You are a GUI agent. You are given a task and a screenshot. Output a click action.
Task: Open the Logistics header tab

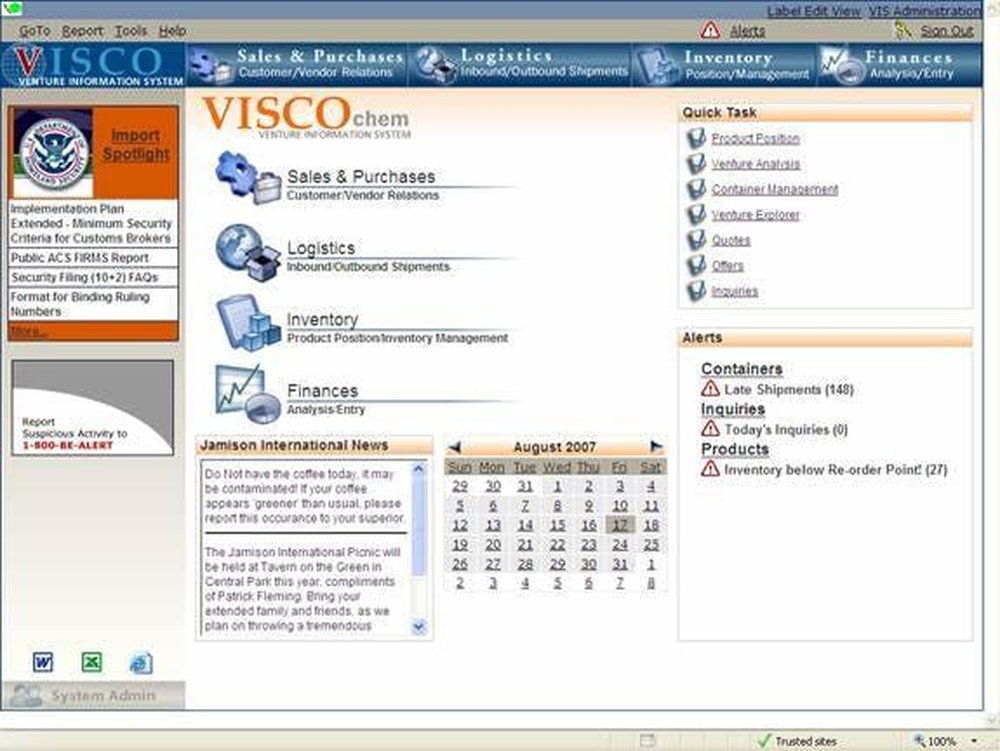(520, 65)
